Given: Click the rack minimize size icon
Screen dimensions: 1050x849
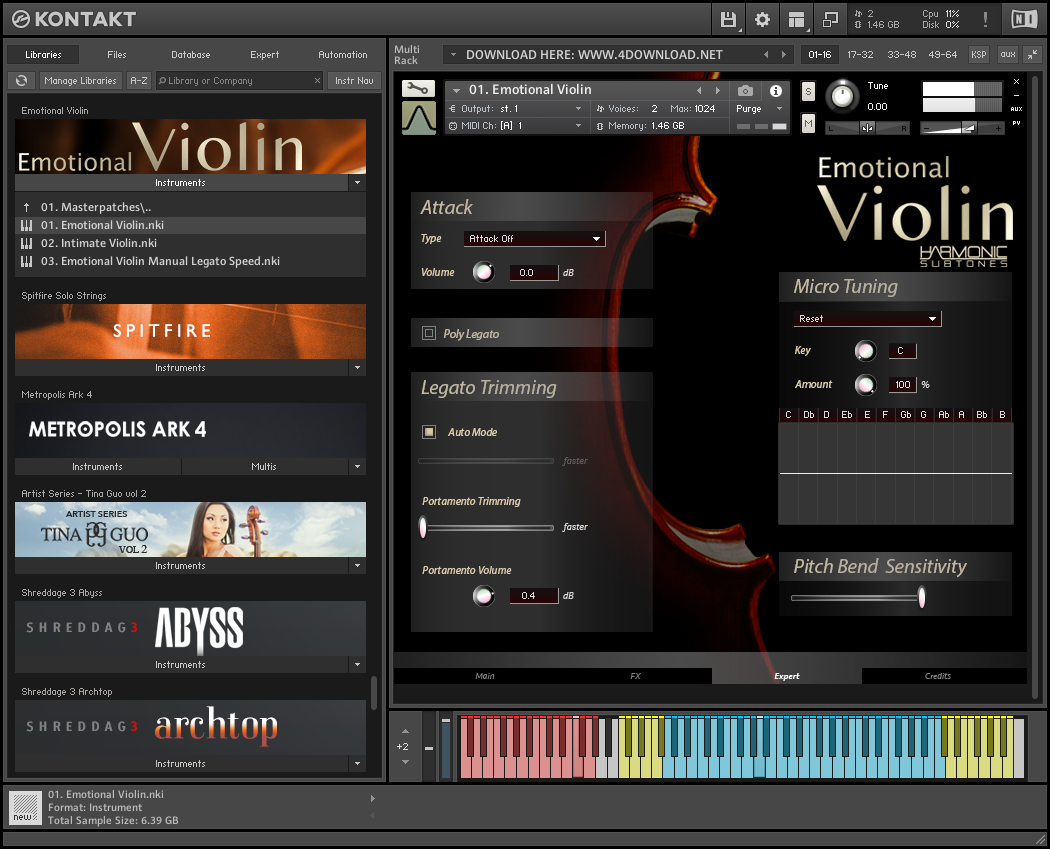Looking at the screenshot, I should [x=1033, y=54].
